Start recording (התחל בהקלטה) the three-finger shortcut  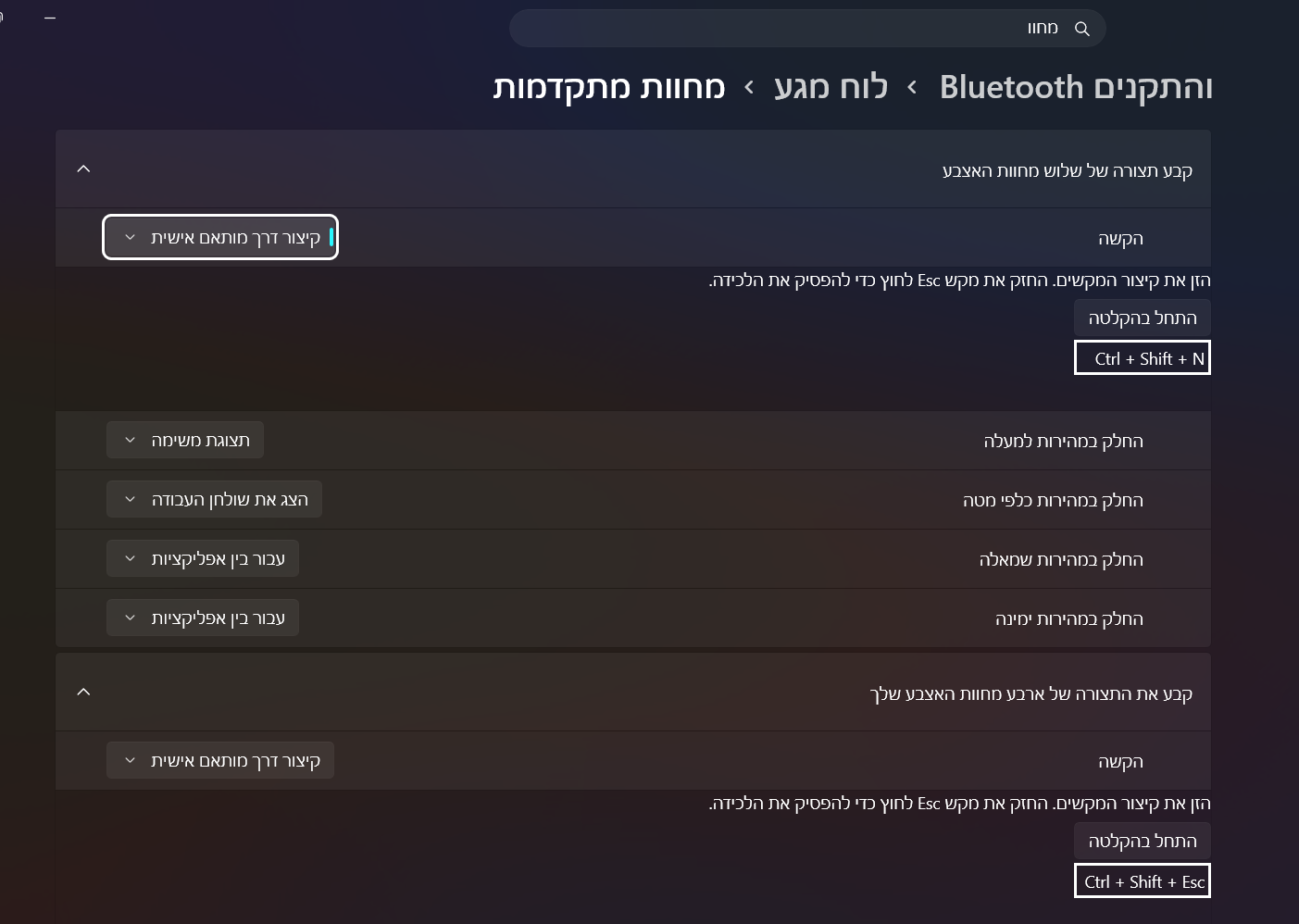pos(1142,318)
